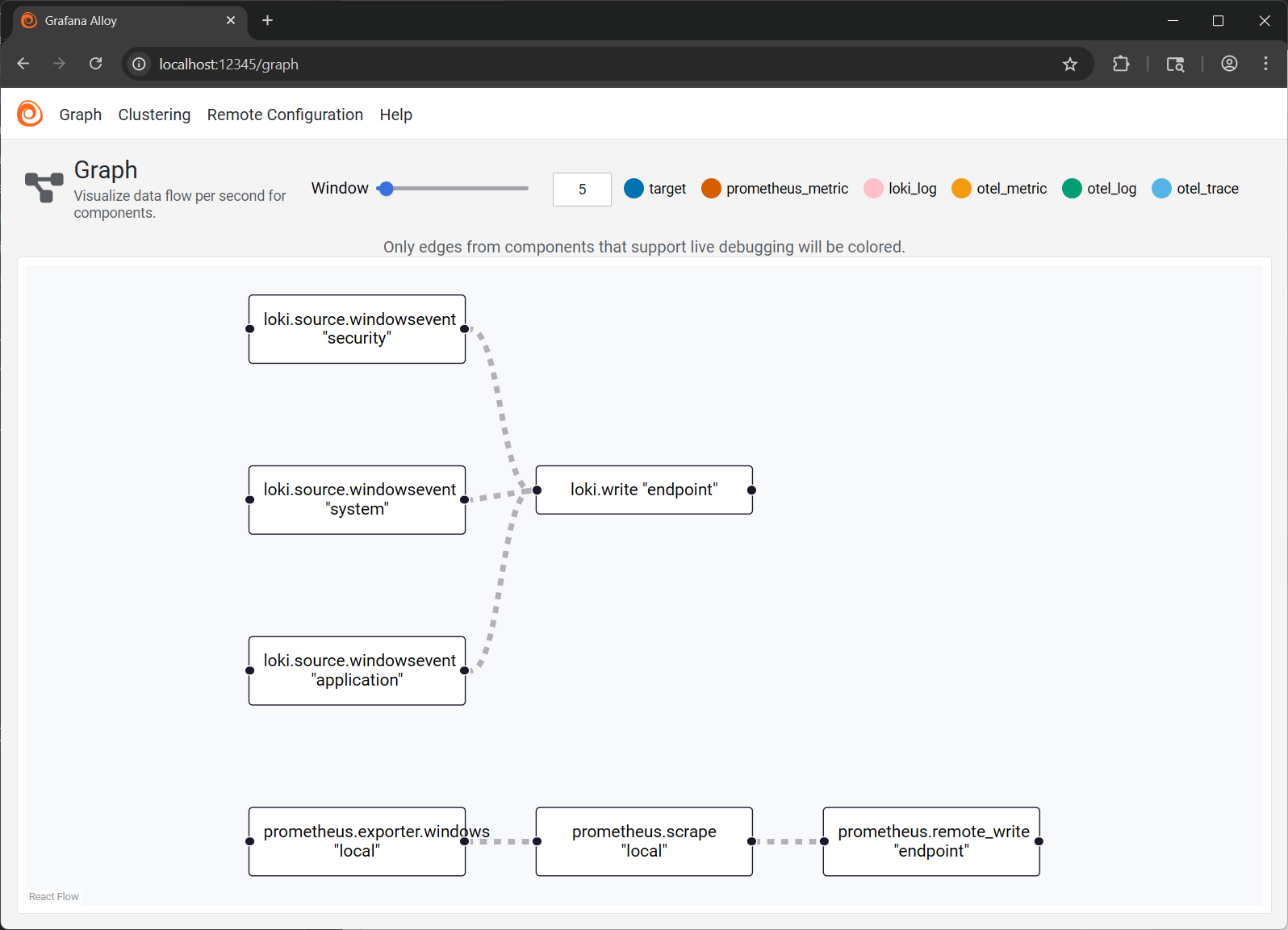Select the loki.source.windowsevent "application" node

[357, 671]
